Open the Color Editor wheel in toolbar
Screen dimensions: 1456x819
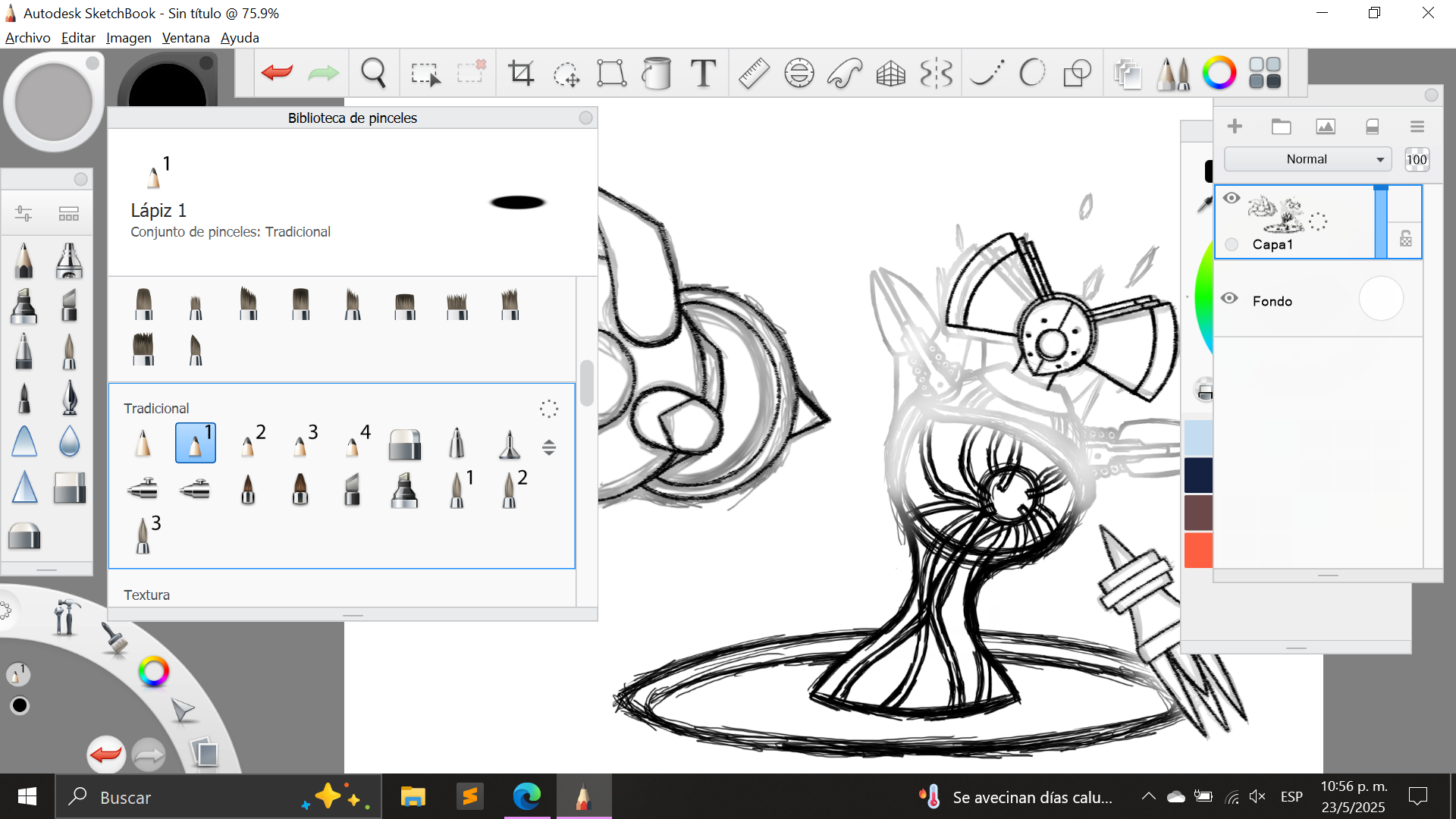(x=1219, y=73)
